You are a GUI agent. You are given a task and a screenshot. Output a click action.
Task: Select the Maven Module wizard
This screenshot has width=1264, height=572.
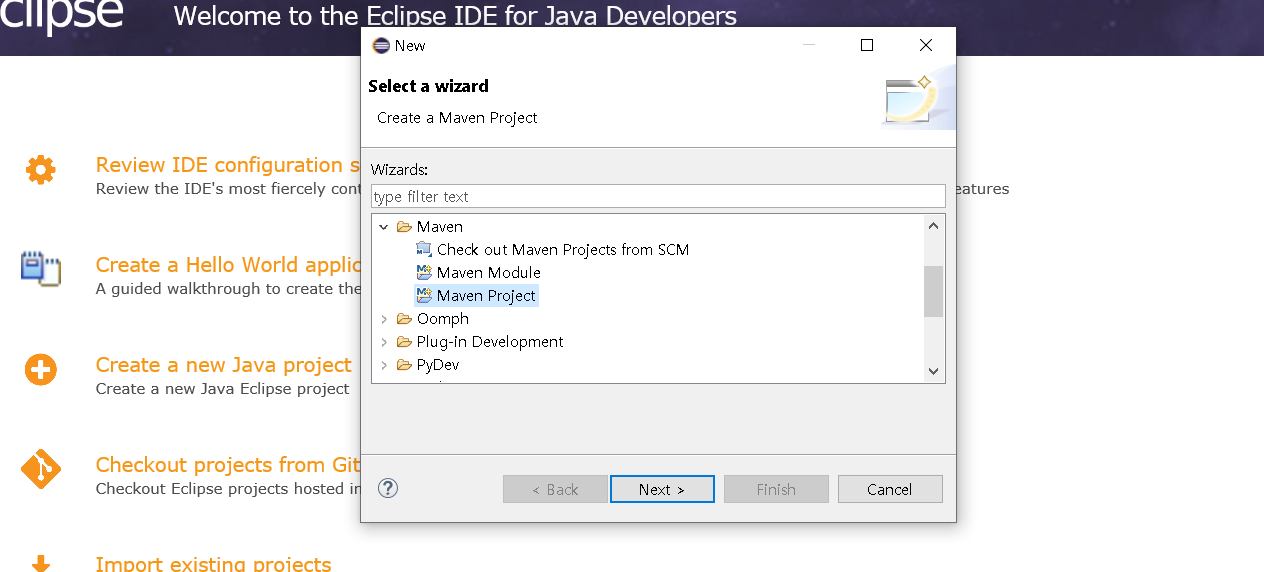[x=489, y=273]
